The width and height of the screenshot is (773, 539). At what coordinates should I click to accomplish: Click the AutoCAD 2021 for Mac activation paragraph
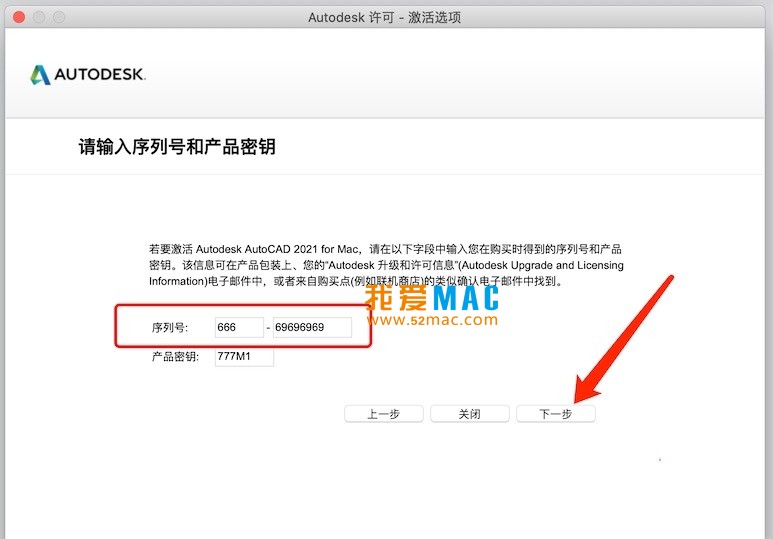pyautogui.click(x=386, y=265)
